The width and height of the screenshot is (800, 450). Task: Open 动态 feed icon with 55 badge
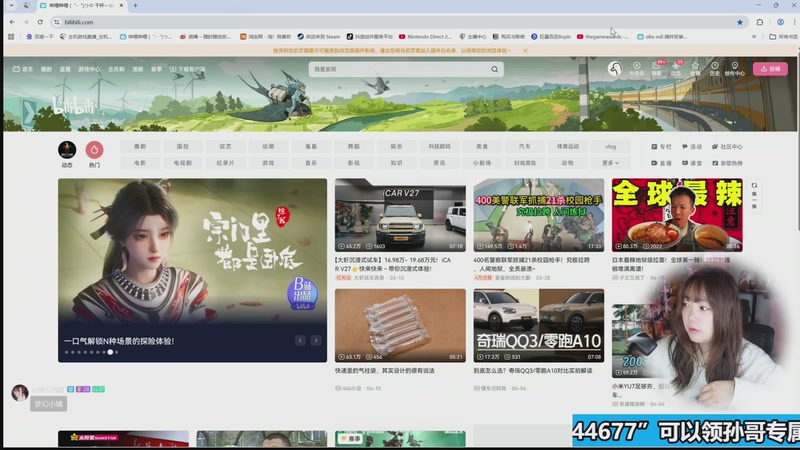[x=676, y=69]
